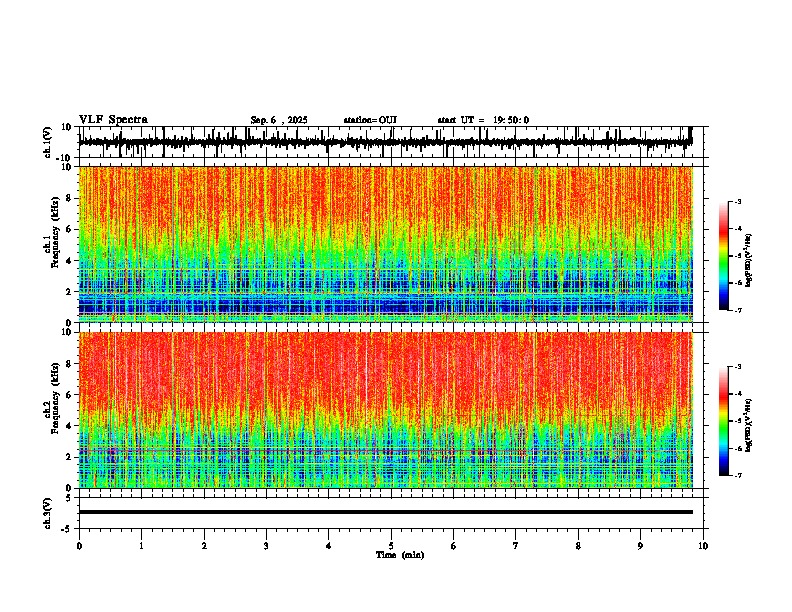Click the "6" kHz tick on ch.2 frequency axis
The width and height of the screenshot is (792, 612).
click(70, 394)
